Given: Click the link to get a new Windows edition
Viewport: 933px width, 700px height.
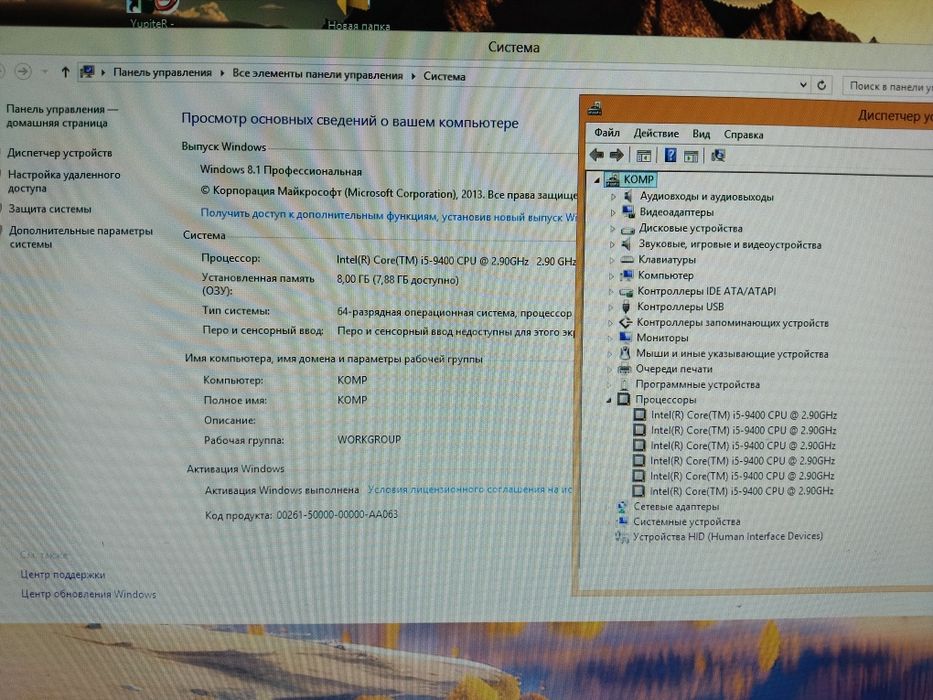Looking at the screenshot, I should pyautogui.click(x=388, y=215).
